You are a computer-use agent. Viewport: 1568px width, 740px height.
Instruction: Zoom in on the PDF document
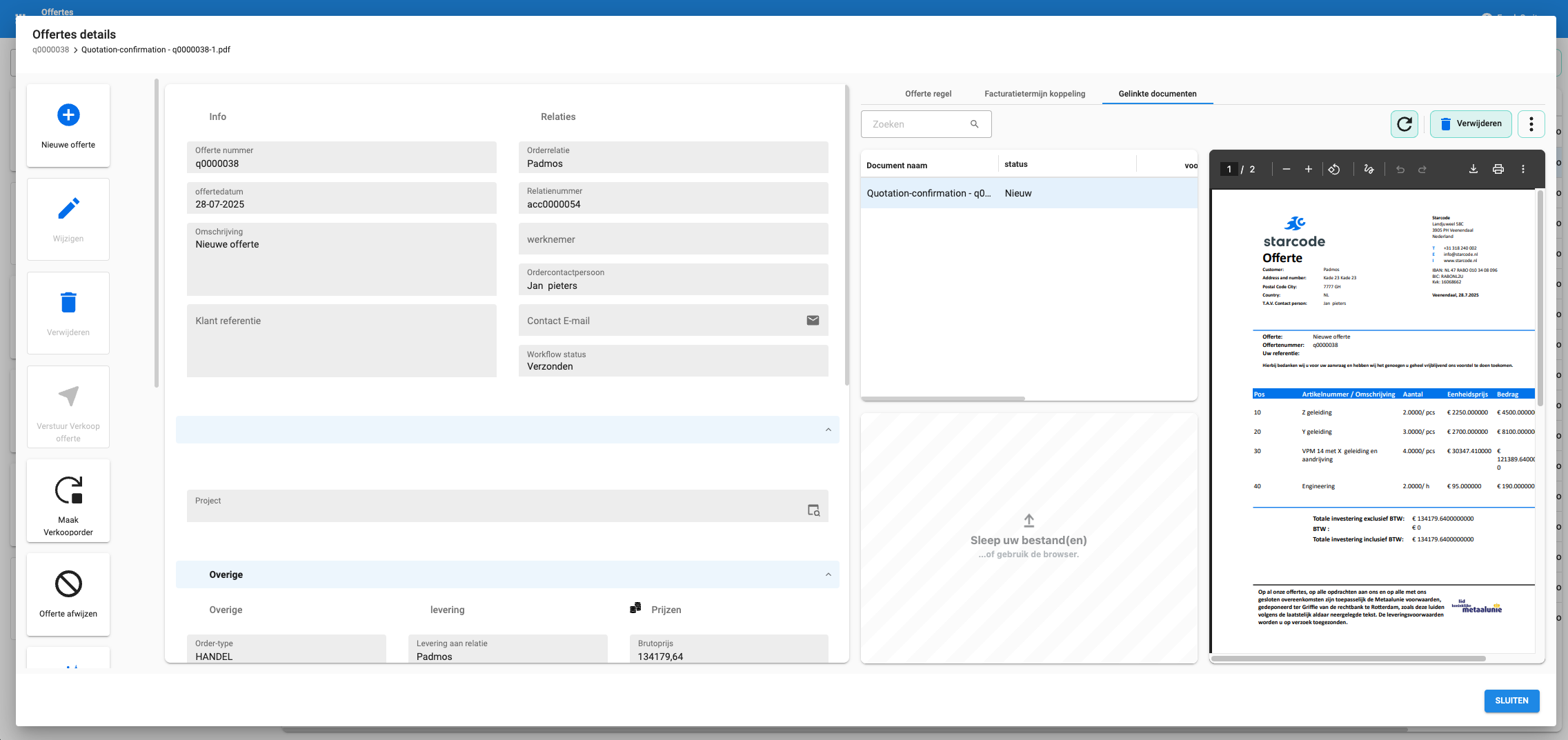[x=1308, y=169]
